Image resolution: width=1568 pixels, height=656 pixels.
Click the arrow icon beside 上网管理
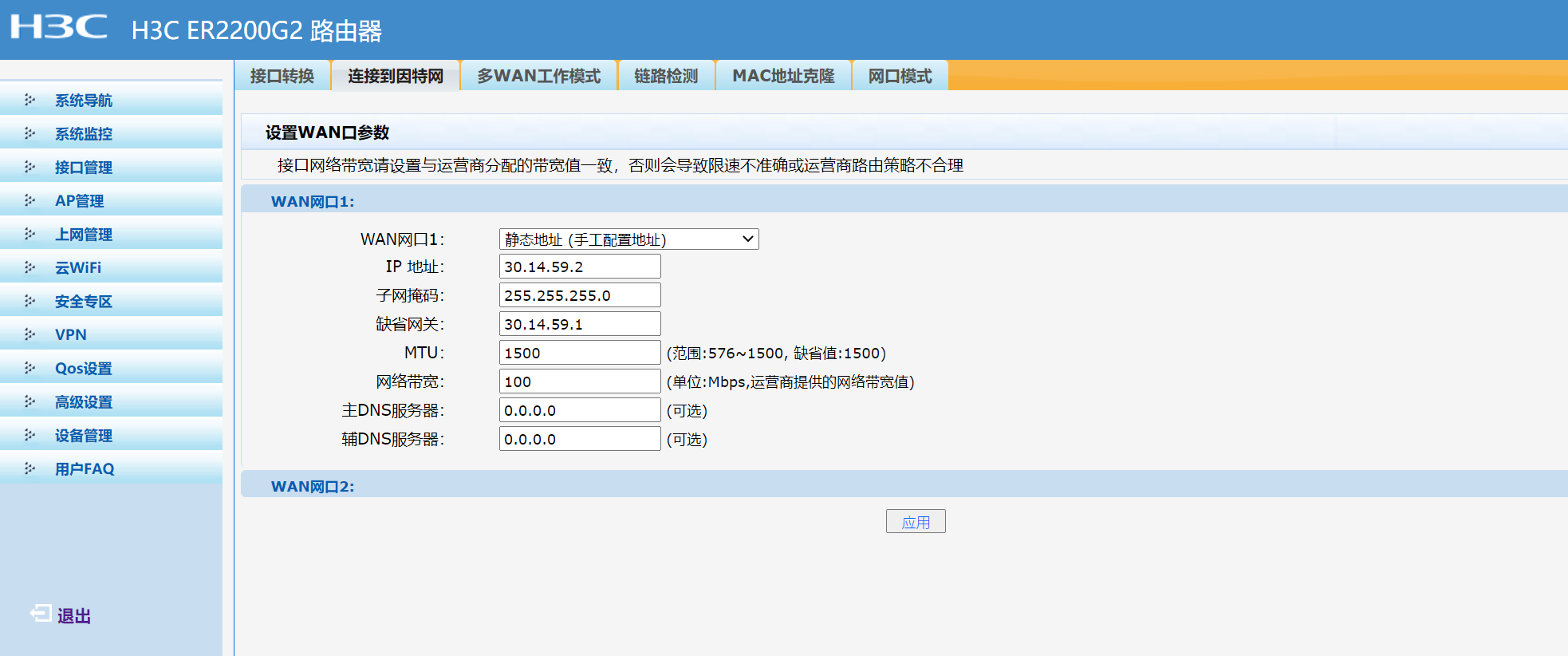(30, 234)
